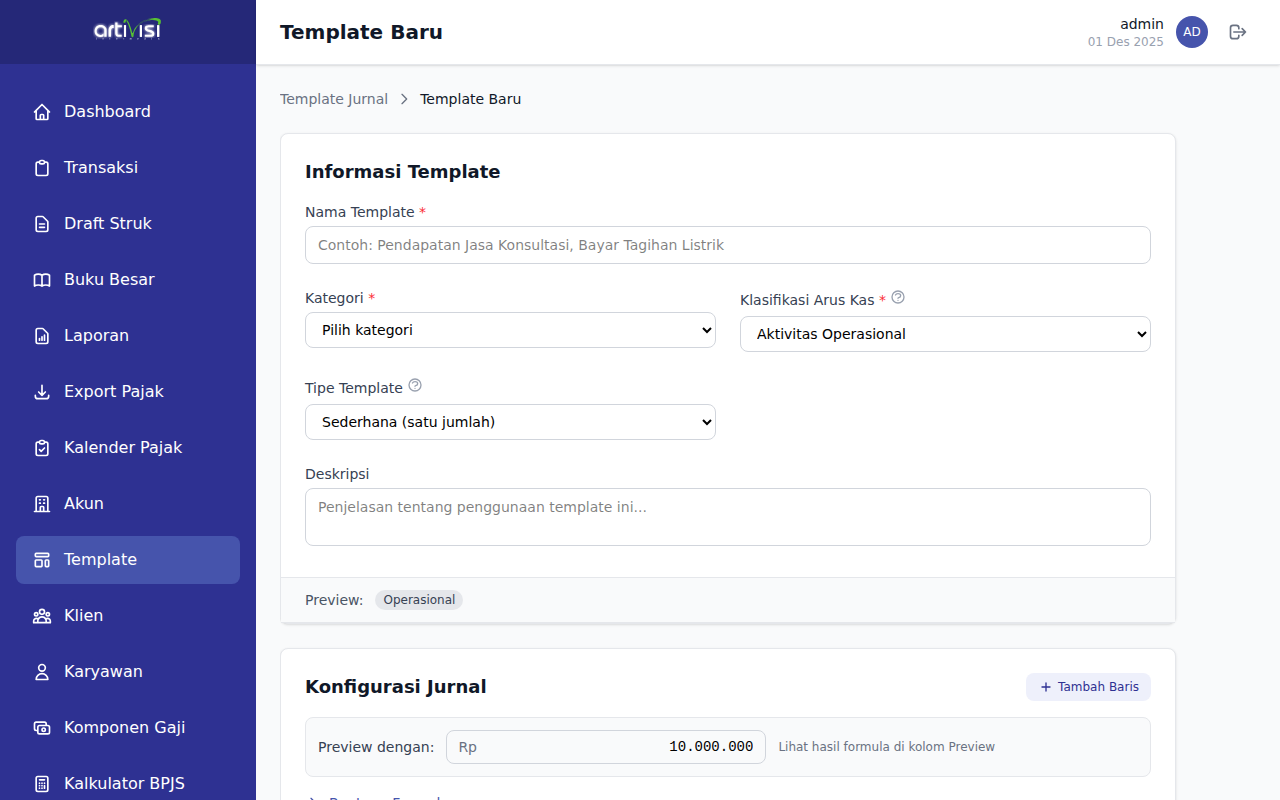Click the Tambah Baris button
1280x800 pixels.
coord(1088,687)
